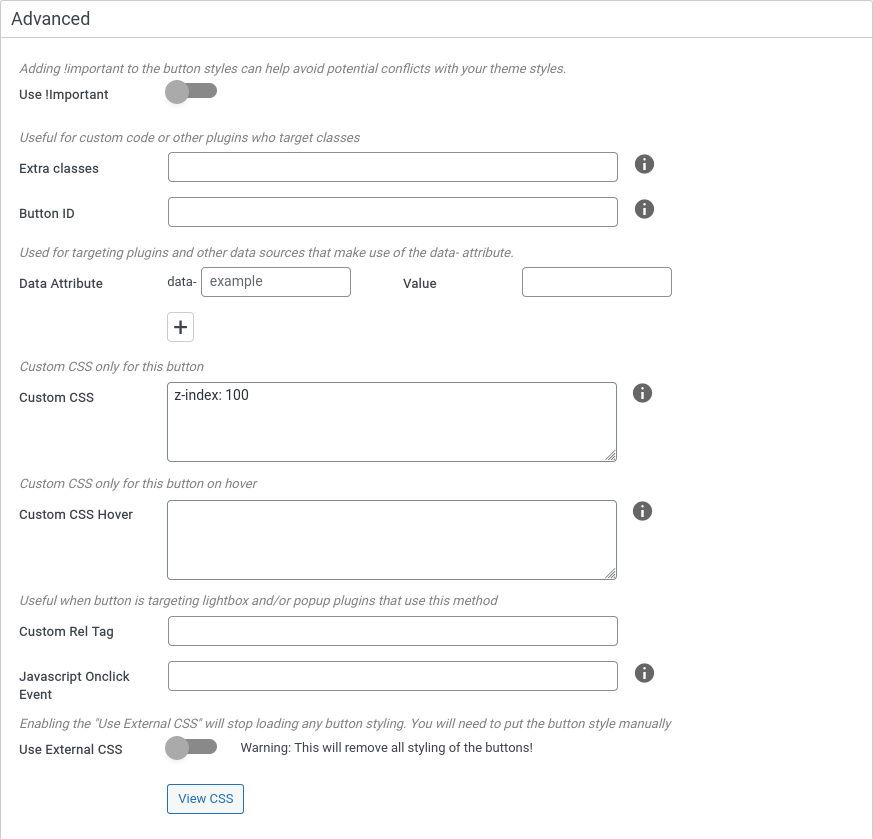Click resize handle of Custom CSS Hover box
Screen dimensions: 873x839
(610, 573)
